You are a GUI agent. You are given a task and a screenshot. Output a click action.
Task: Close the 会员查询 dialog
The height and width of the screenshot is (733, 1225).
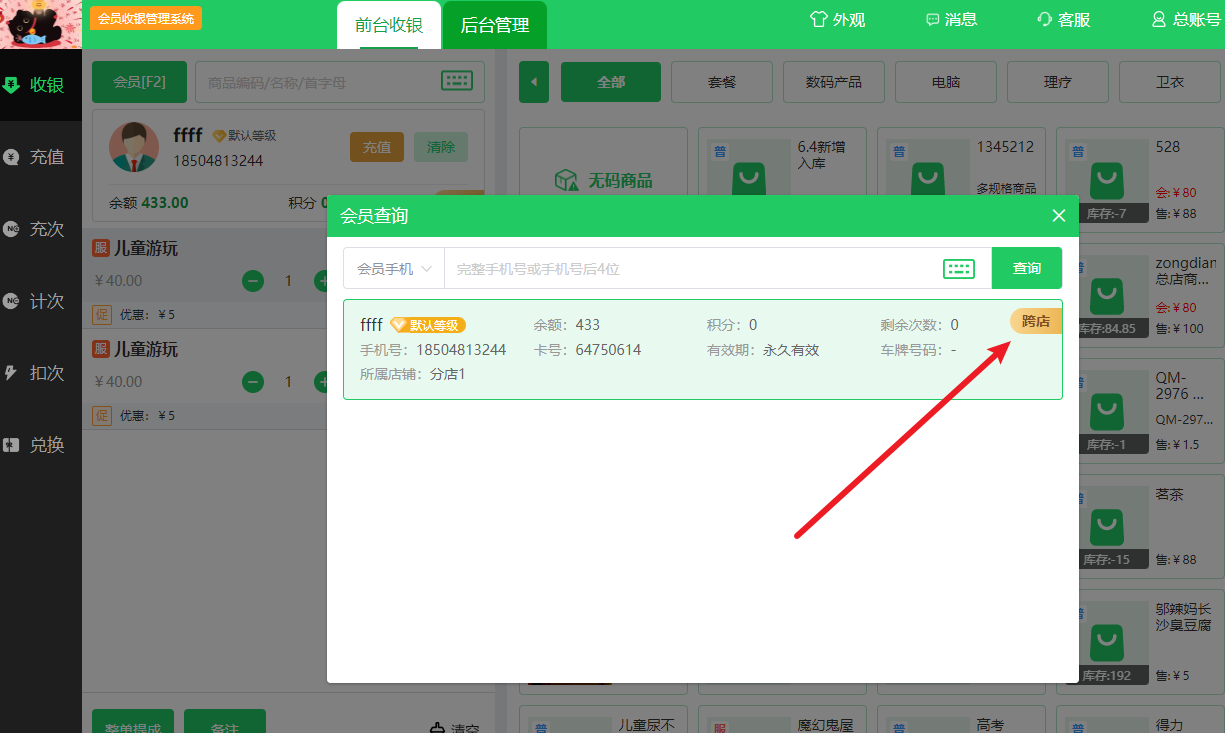(1059, 215)
